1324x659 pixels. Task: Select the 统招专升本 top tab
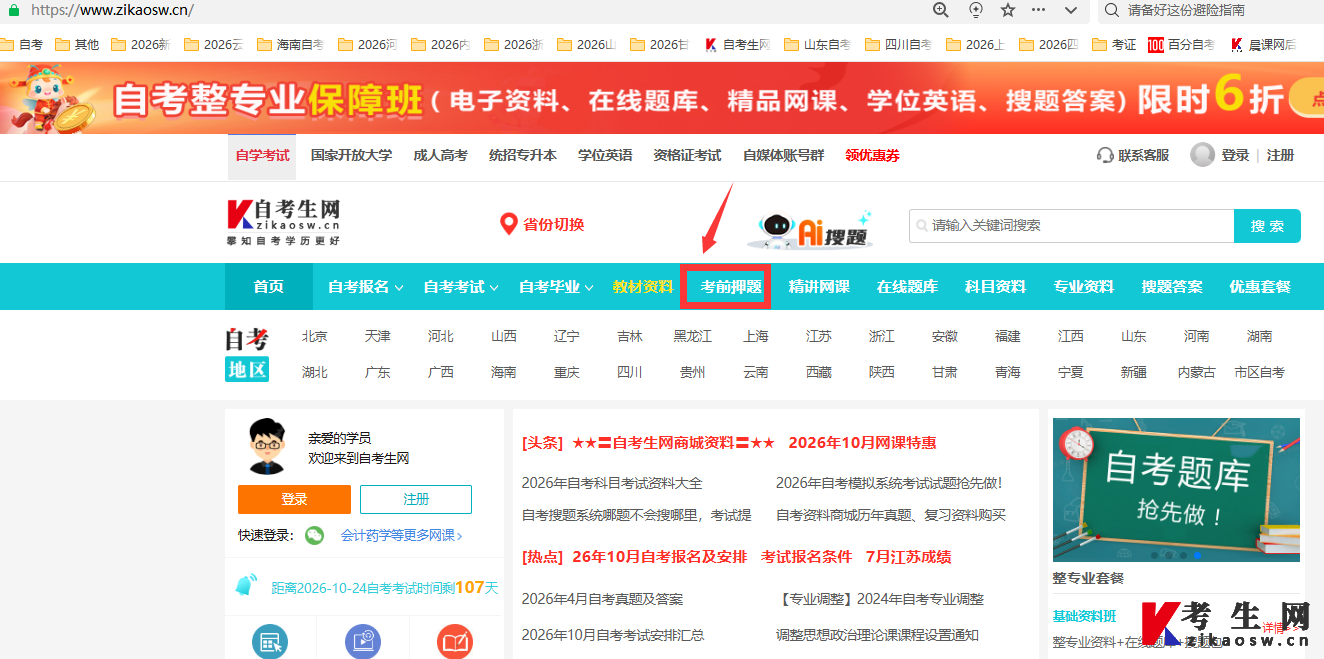pos(522,155)
